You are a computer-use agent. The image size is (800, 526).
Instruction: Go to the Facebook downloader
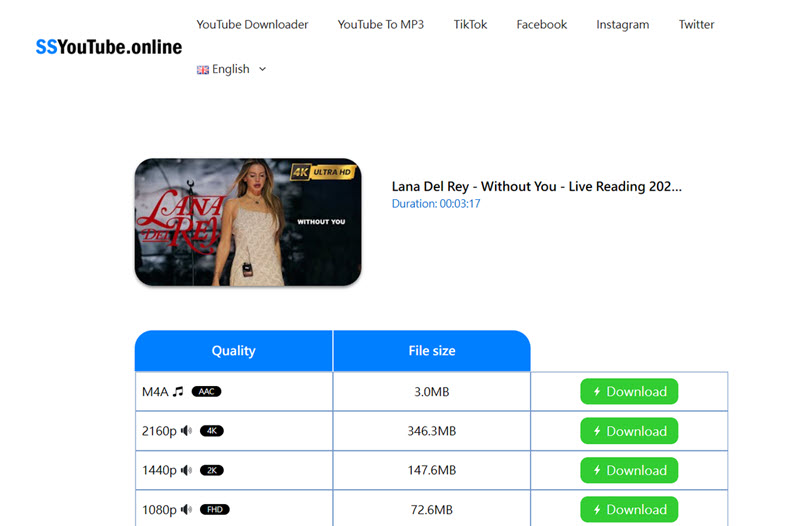pos(541,24)
